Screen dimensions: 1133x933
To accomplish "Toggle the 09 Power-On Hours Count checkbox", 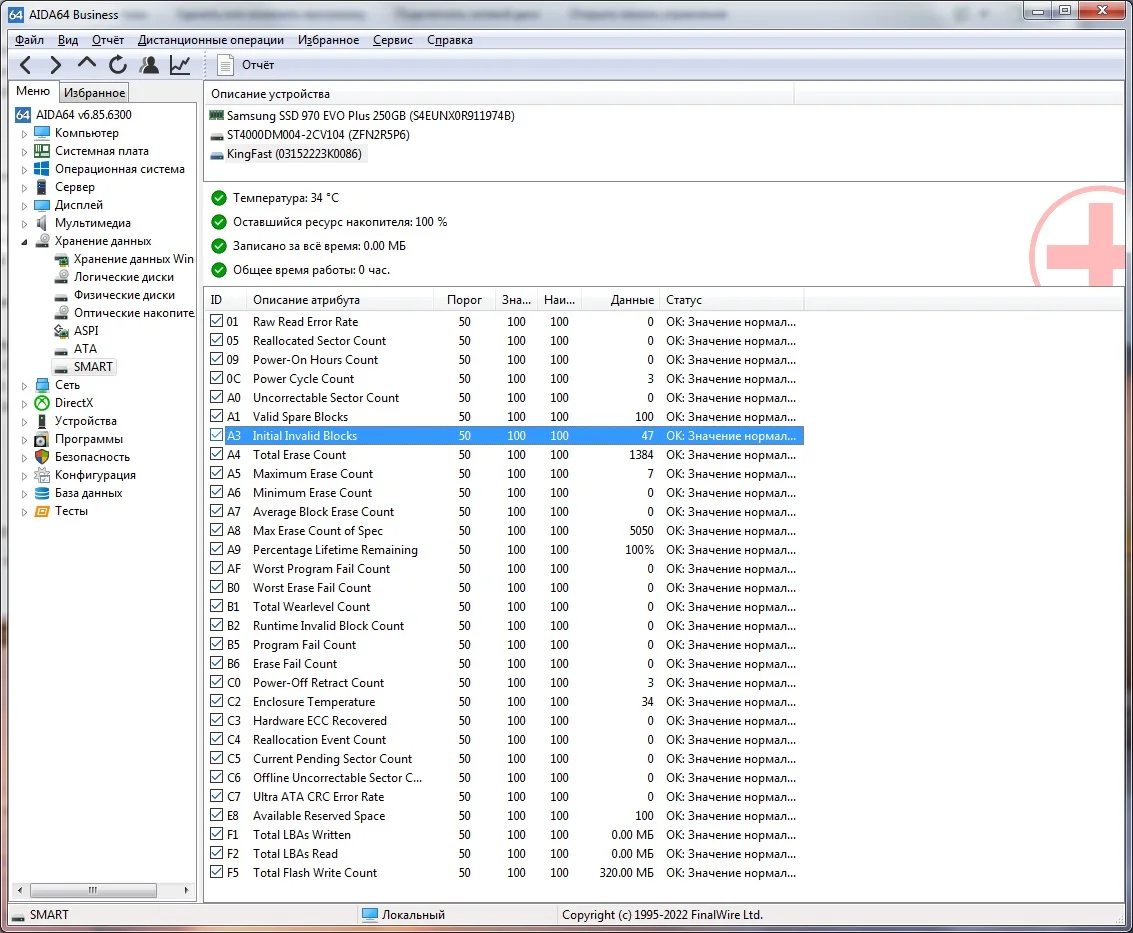I will (216, 359).
